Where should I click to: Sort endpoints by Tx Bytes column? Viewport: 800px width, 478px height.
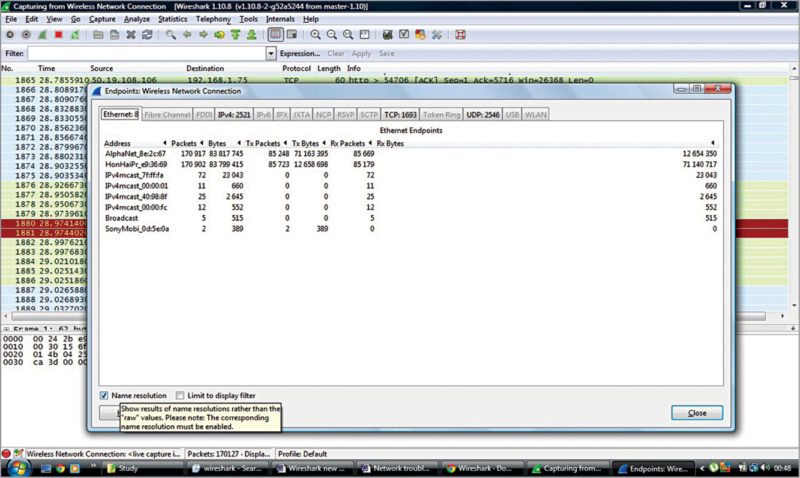311,143
